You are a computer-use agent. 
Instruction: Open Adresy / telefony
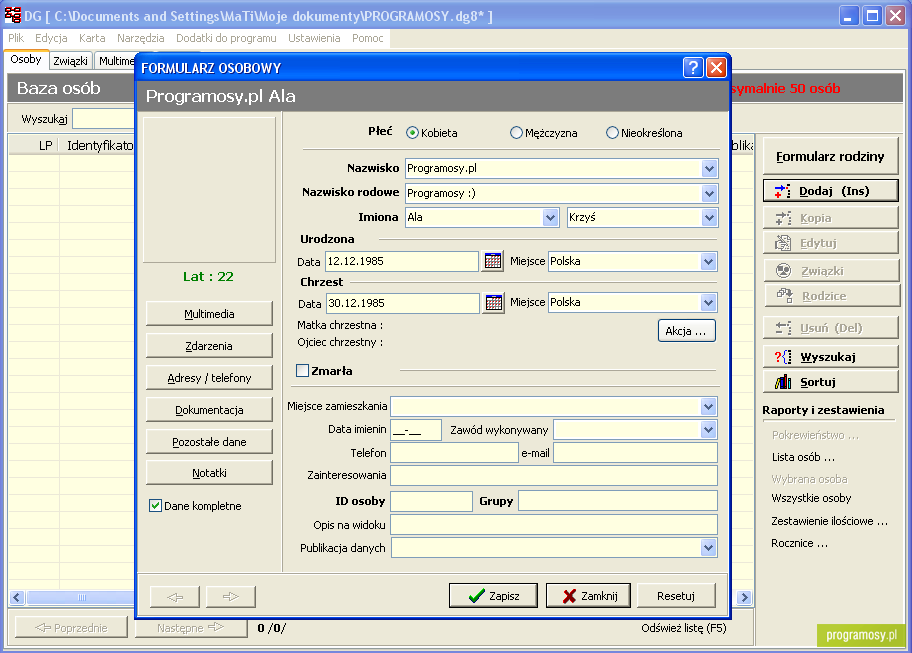(209, 378)
